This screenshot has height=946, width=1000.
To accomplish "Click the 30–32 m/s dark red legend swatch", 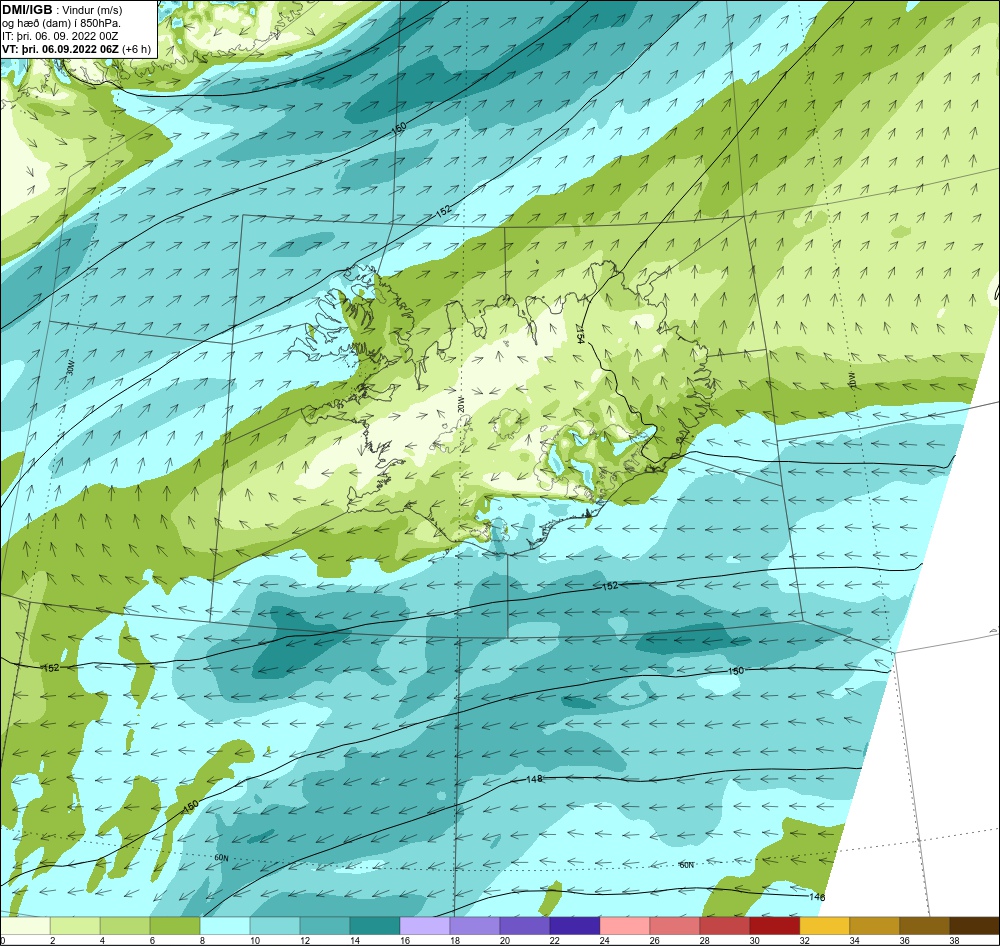I will pos(774,926).
